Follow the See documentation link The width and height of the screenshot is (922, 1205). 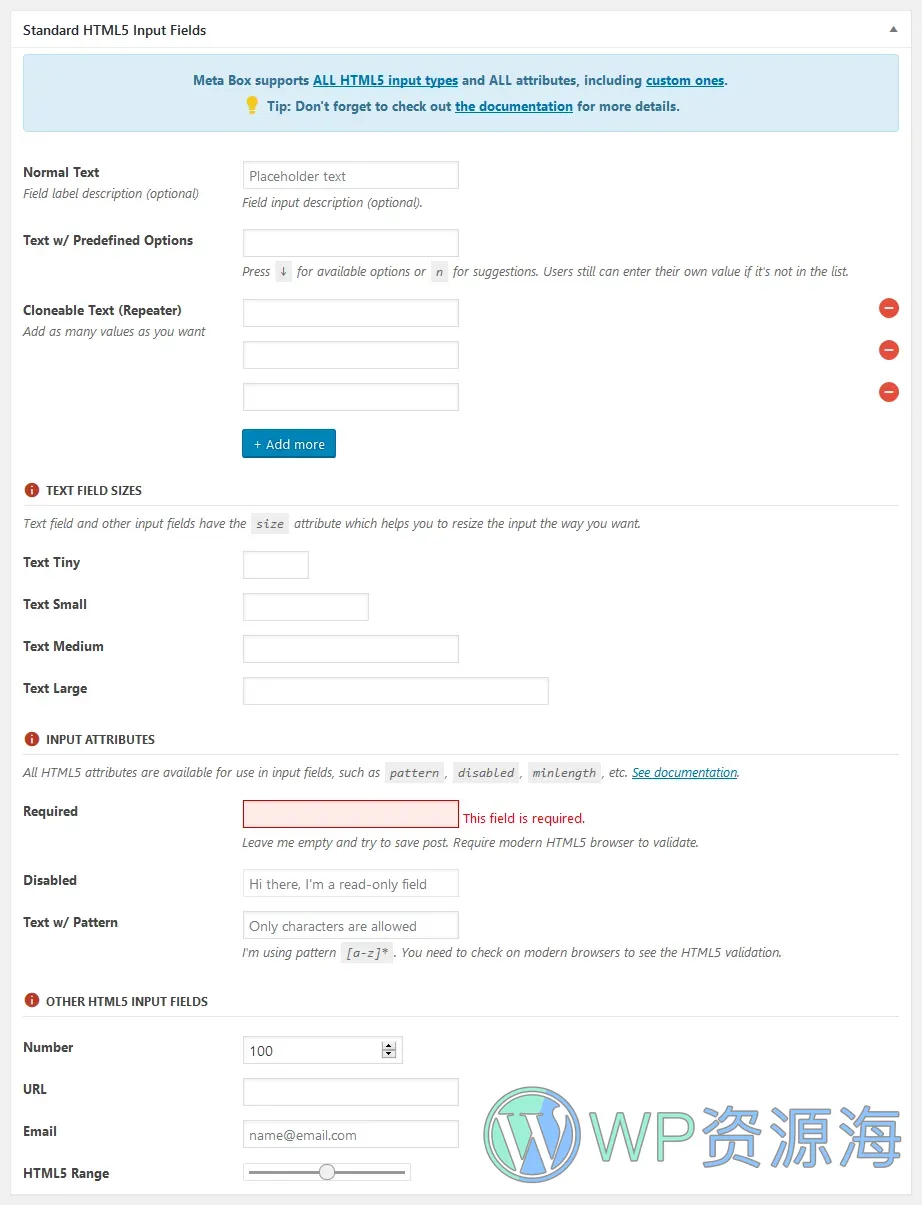tap(684, 773)
